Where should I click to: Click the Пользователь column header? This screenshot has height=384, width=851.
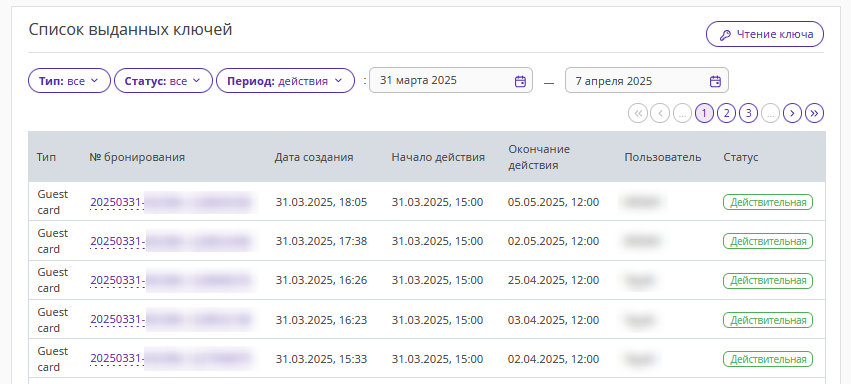[x=663, y=157]
